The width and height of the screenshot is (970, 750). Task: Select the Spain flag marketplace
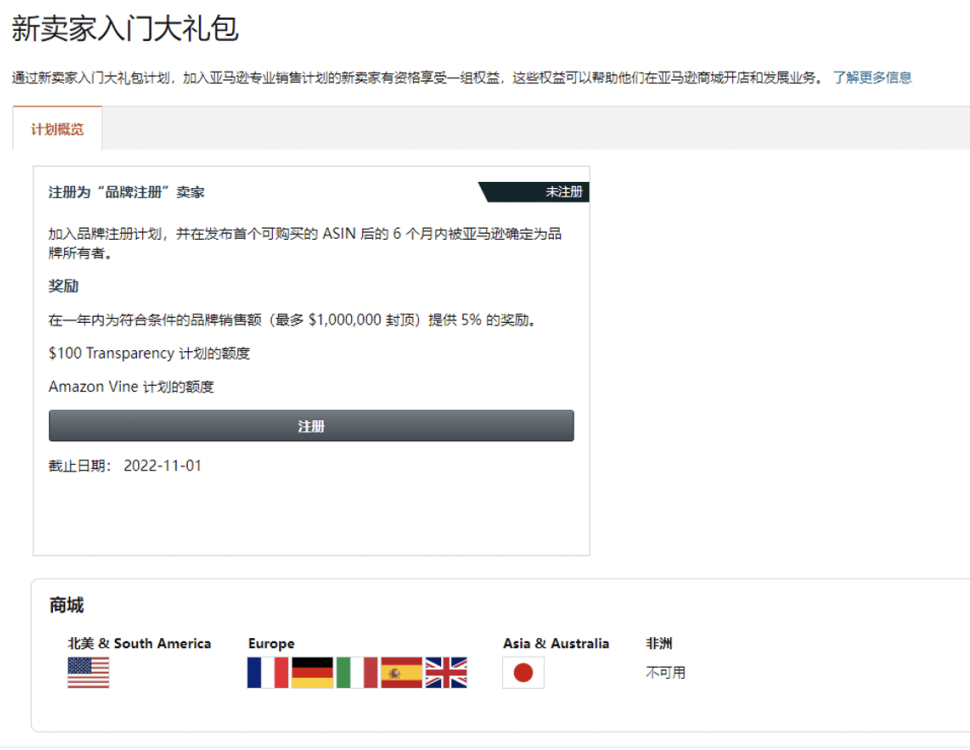coord(401,672)
